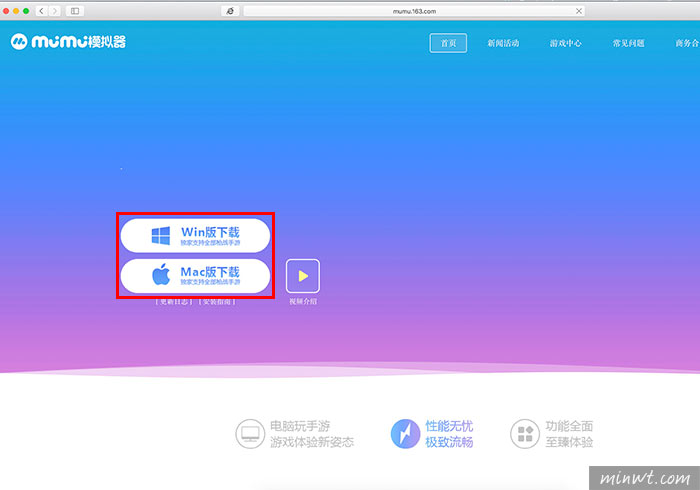The image size is (700, 490).
Task: Open the 安装指南 link
Action: tap(217, 302)
